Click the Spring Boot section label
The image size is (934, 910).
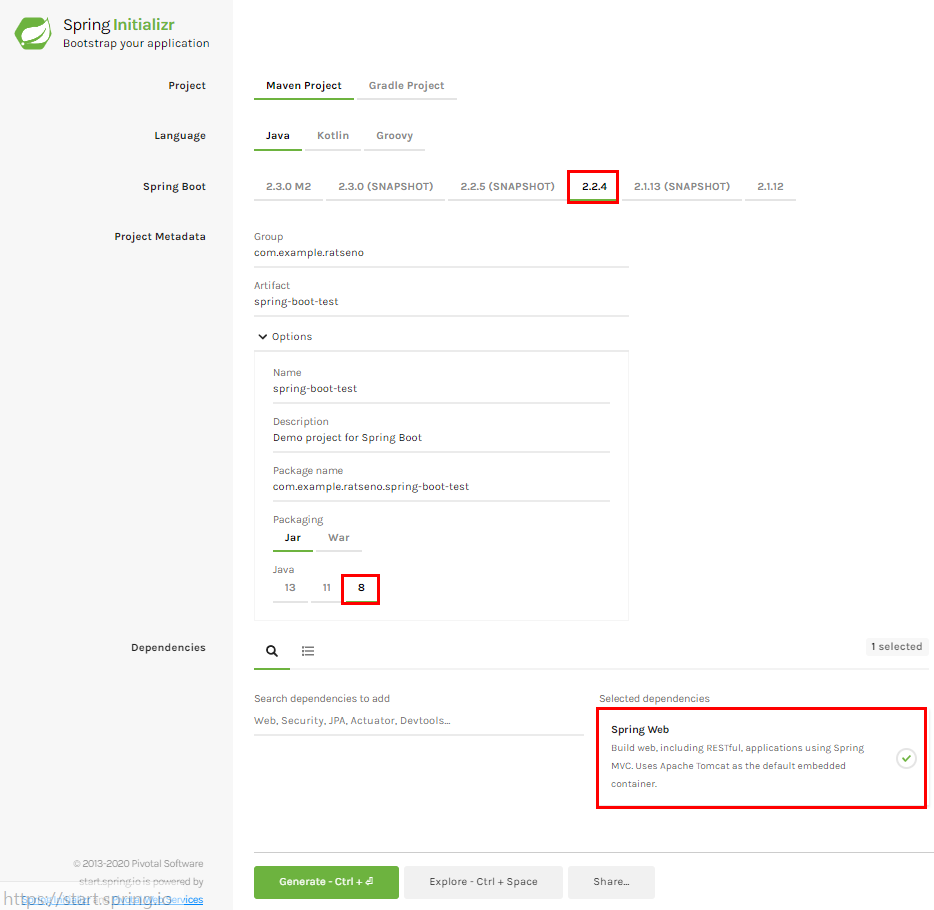[174, 186]
